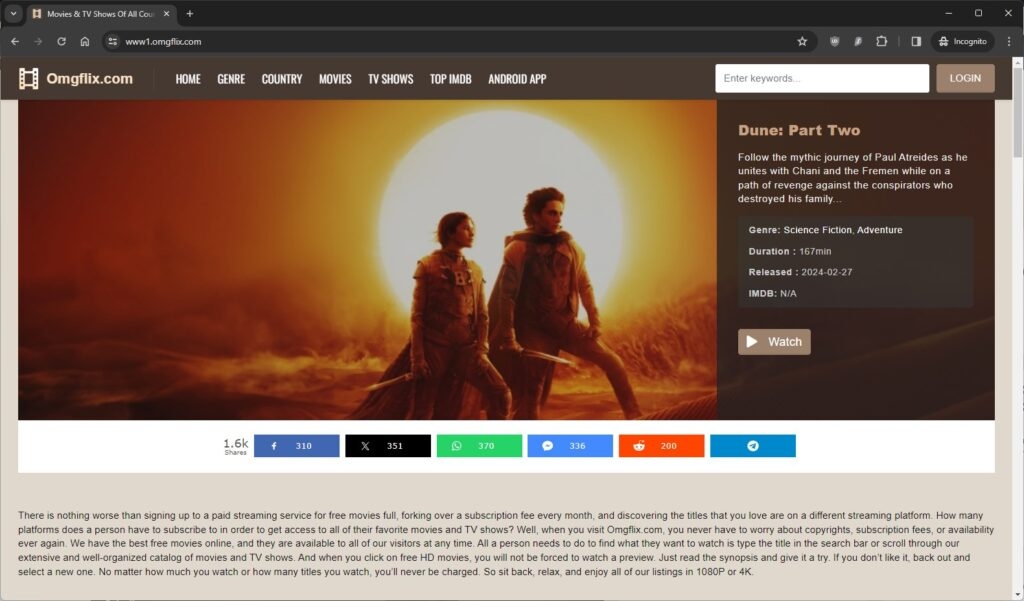This screenshot has height=601, width=1024.
Task: Open the browser home page icon
Action: click(85, 41)
